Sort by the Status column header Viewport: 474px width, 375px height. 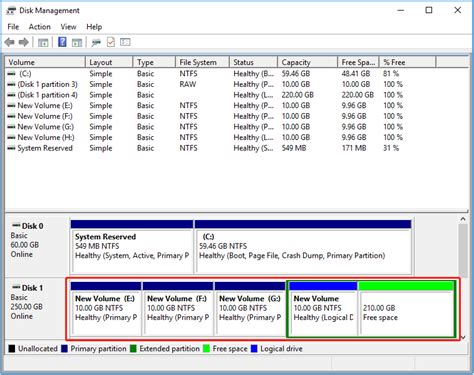pos(254,62)
